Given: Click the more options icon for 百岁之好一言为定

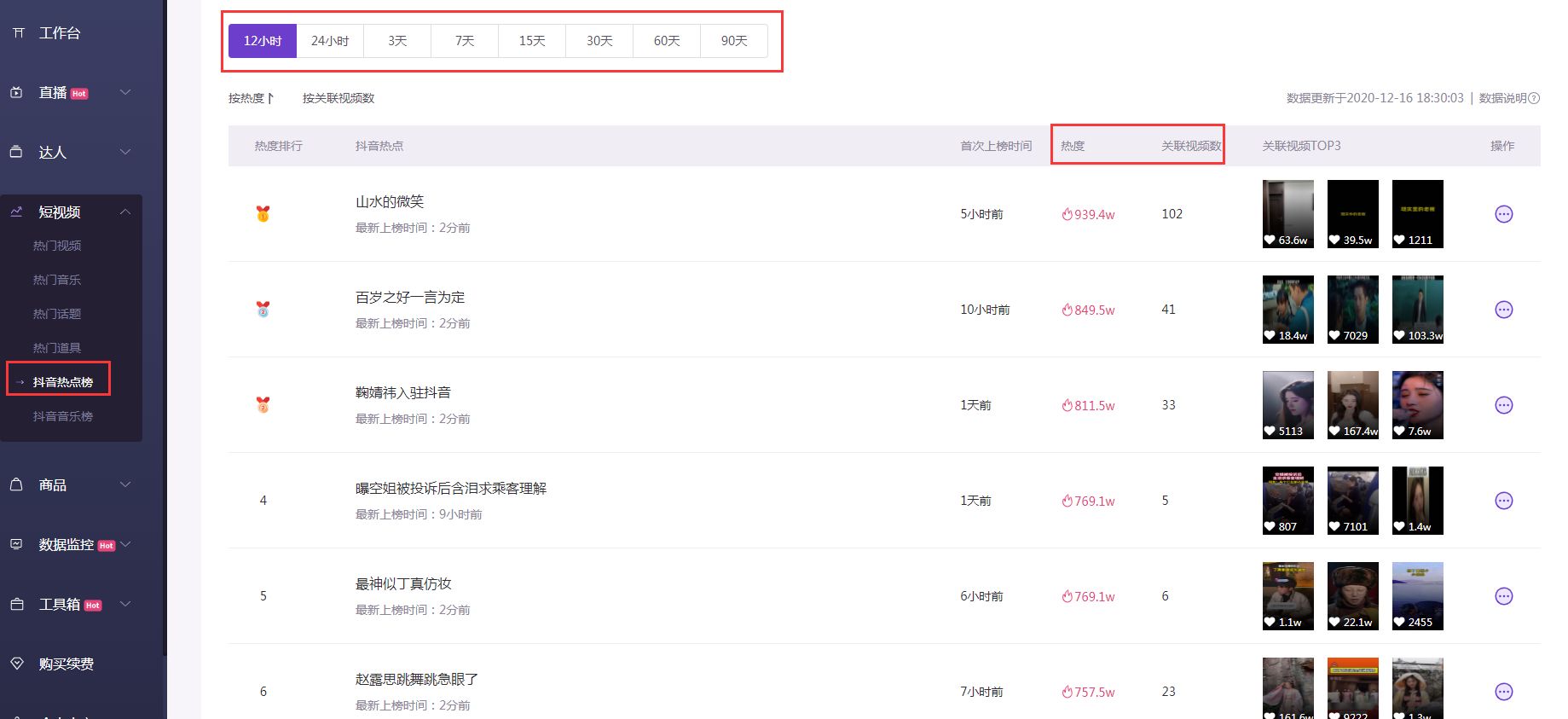Looking at the screenshot, I should point(1503,310).
